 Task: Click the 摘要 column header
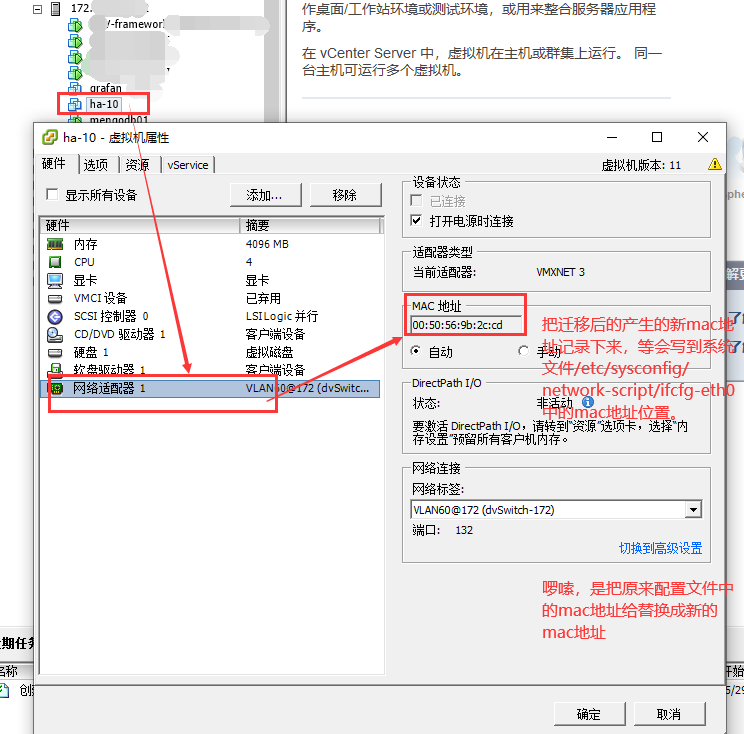point(310,225)
